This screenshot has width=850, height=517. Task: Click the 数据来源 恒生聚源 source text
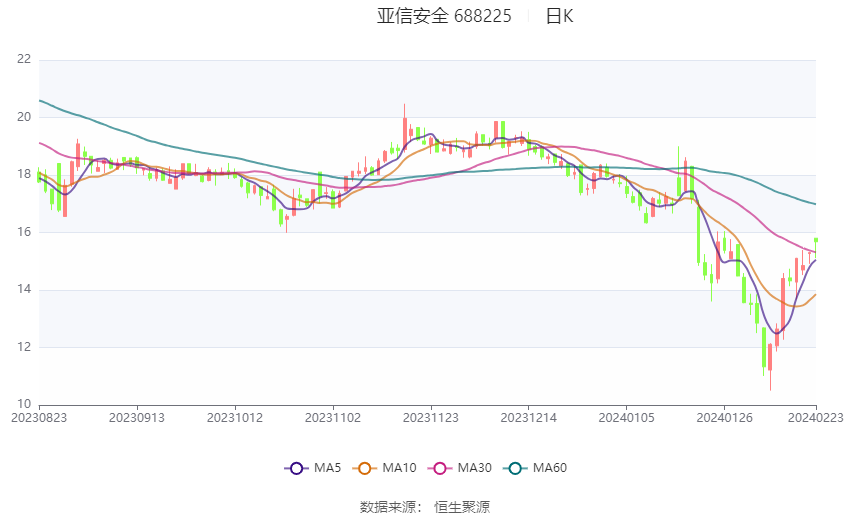coord(425,507)
